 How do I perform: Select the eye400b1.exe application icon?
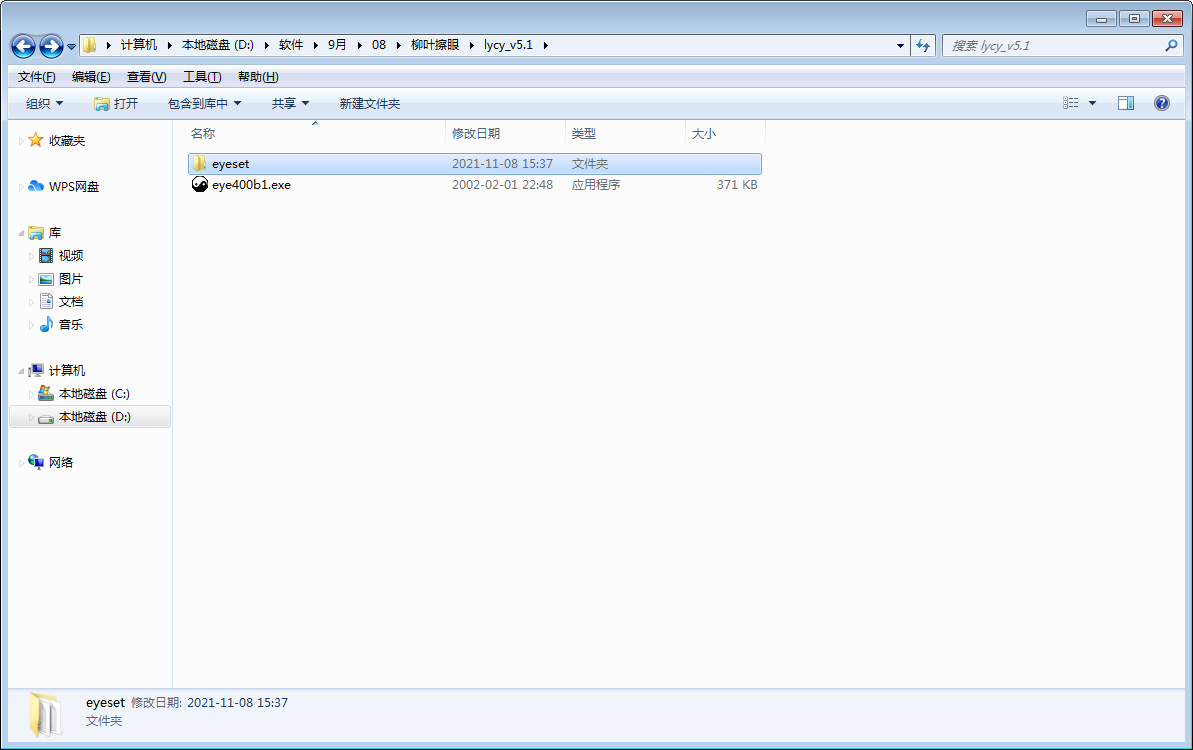point(199,185)
